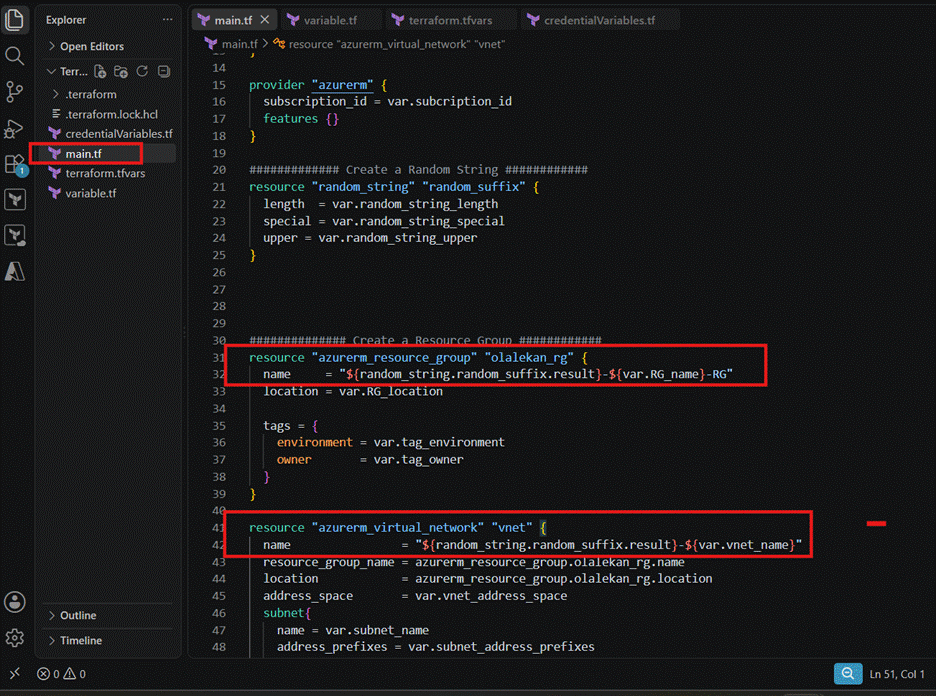
Task: Select main.tf in the file tree
Action: click(x=84, y=153)
